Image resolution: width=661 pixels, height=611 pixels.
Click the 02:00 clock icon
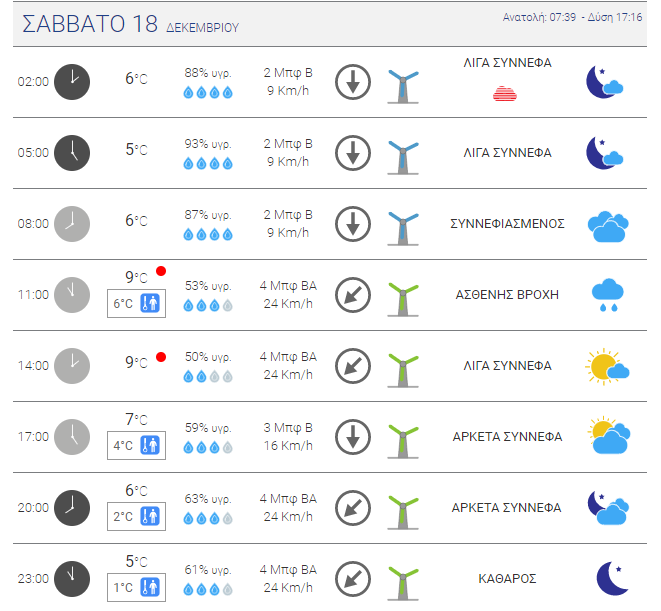pyautogui.click(x=72, y=82)
